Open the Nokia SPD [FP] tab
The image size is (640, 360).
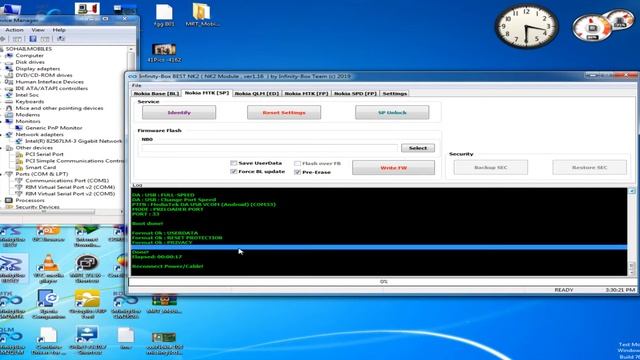coord(355,93)
